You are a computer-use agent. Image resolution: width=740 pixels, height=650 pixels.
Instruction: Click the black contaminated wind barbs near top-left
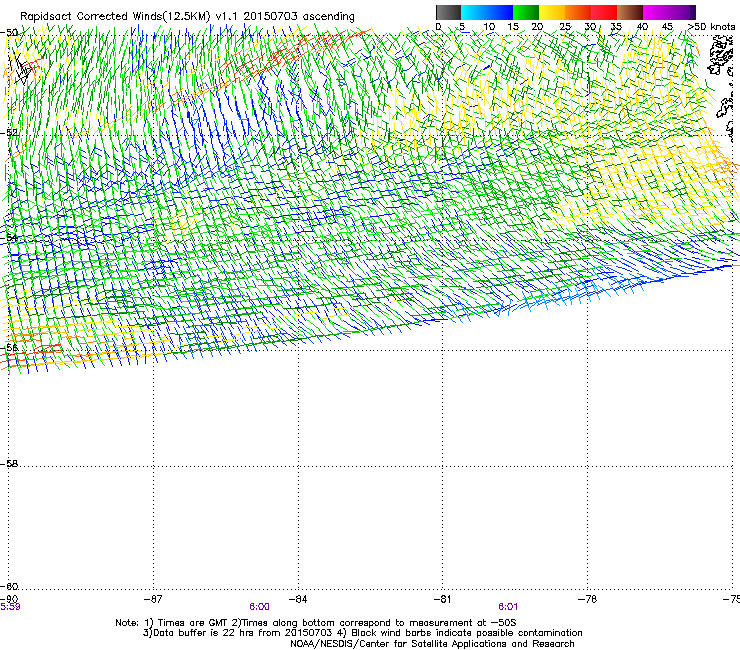22,70
